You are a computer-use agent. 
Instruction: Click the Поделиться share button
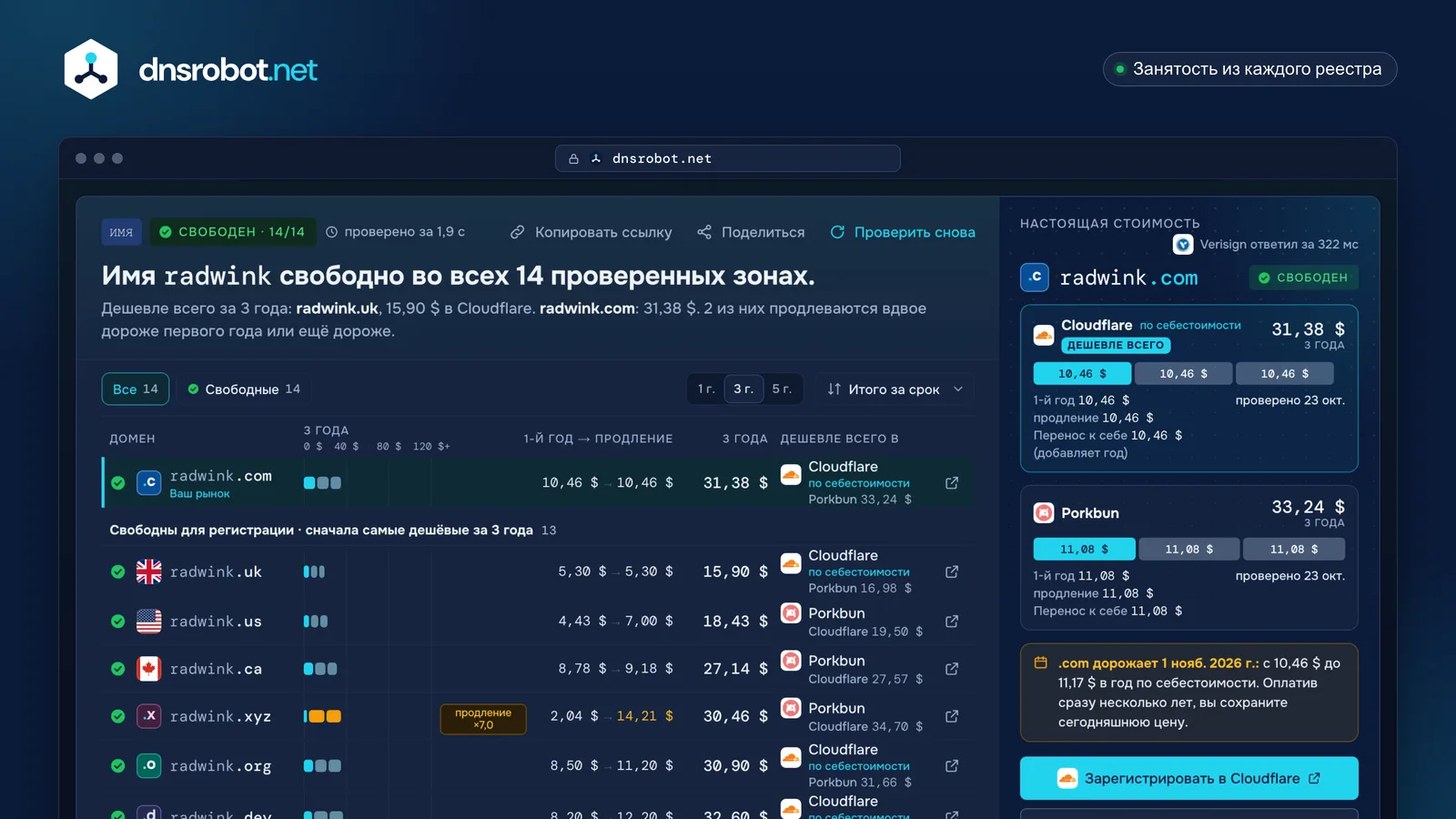click(751, 232)
